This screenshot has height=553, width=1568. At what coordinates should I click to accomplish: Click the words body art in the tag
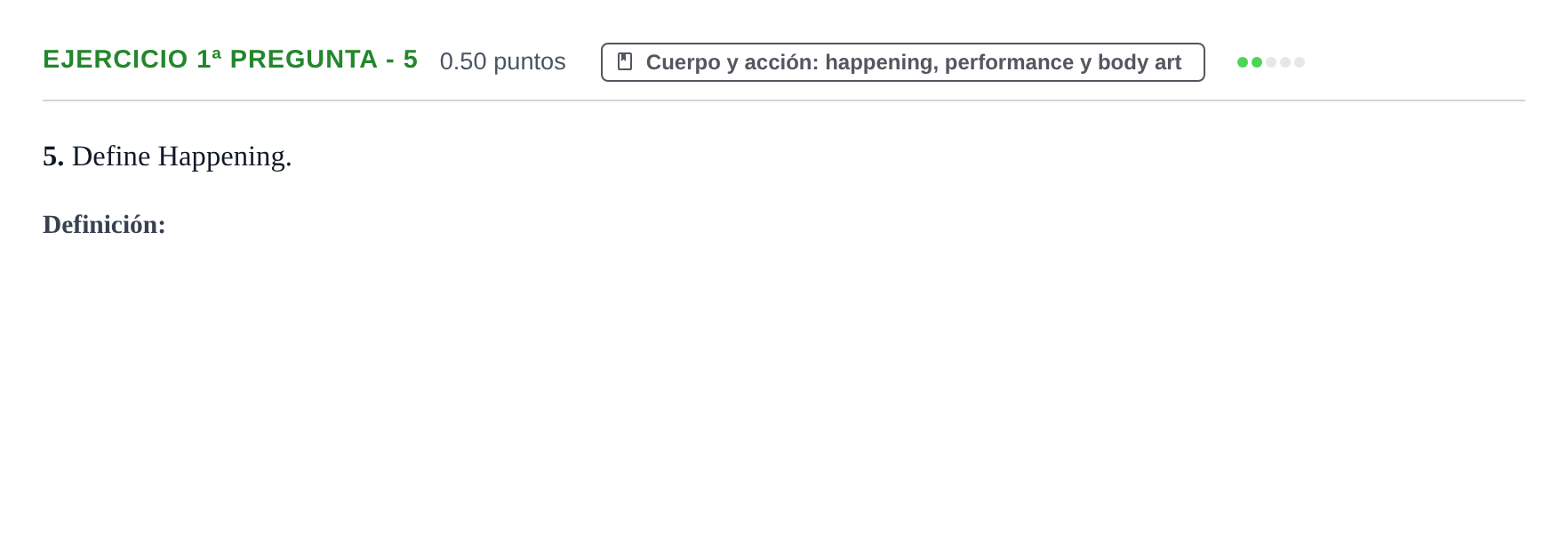[1140, 62]
